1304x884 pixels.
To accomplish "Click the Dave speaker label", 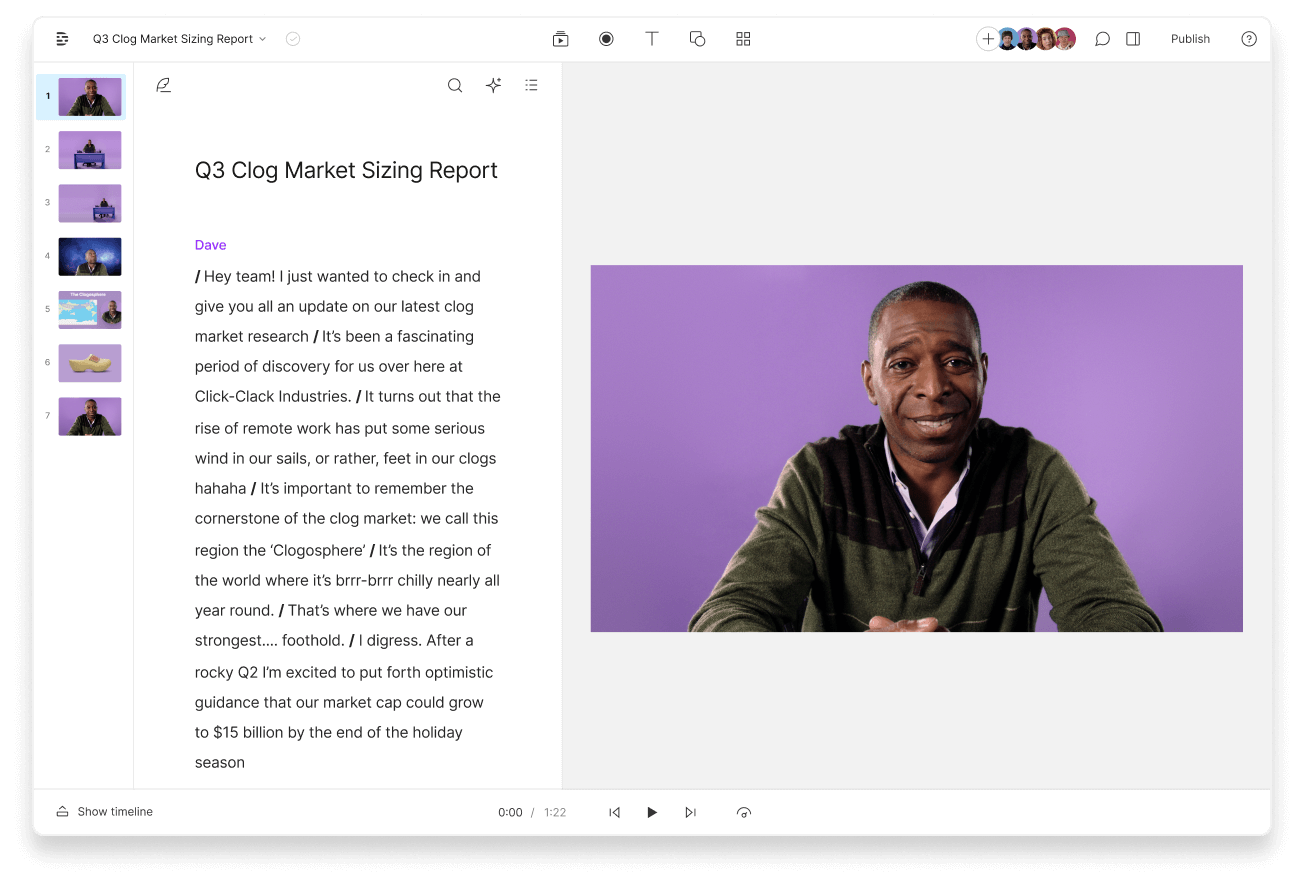I will [x=211, y=245].
